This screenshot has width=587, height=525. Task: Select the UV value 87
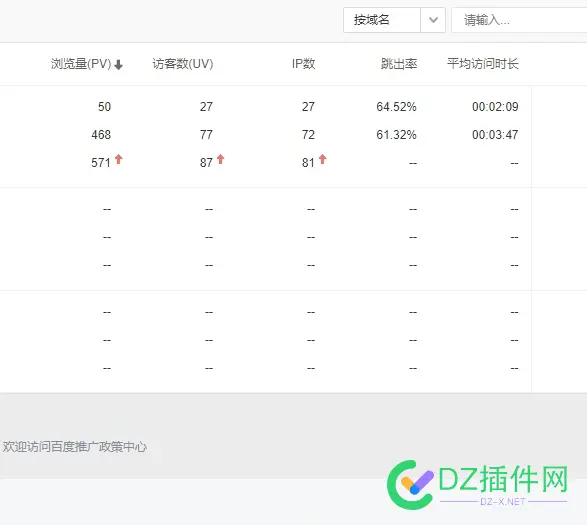click(206, 163)
